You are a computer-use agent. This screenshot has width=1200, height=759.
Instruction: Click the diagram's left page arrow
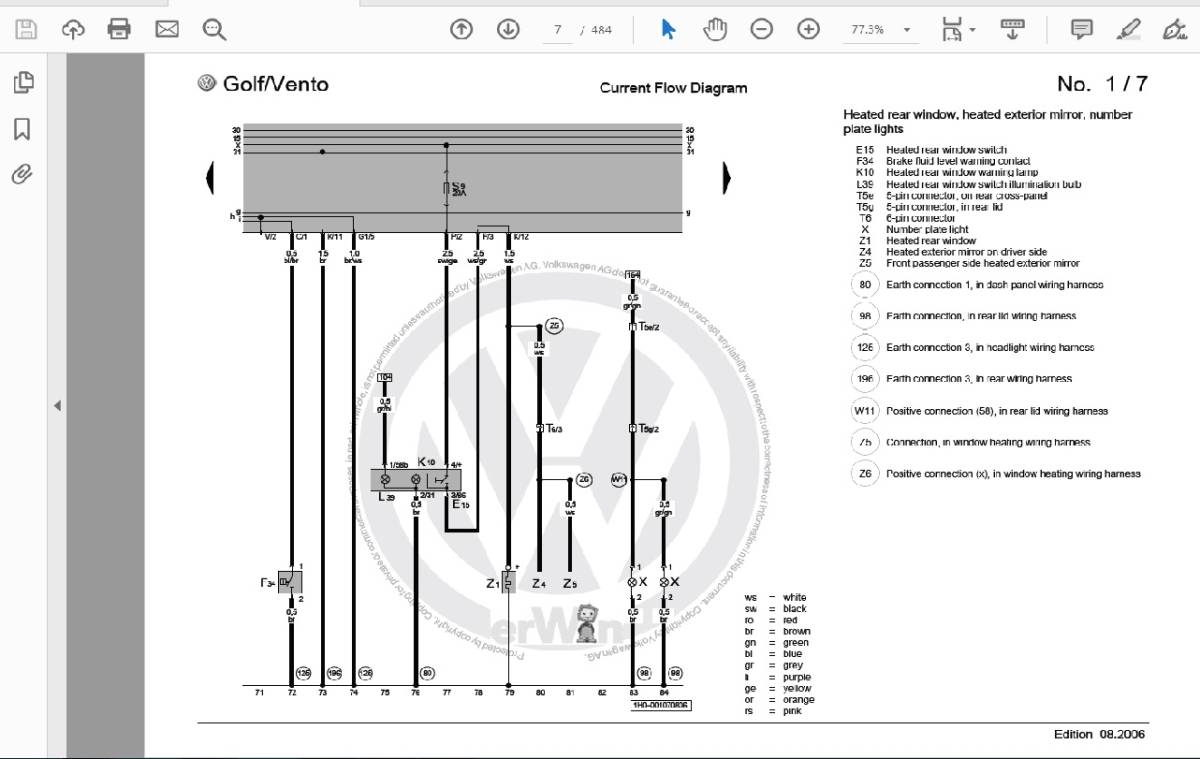(x=210, y=177)
